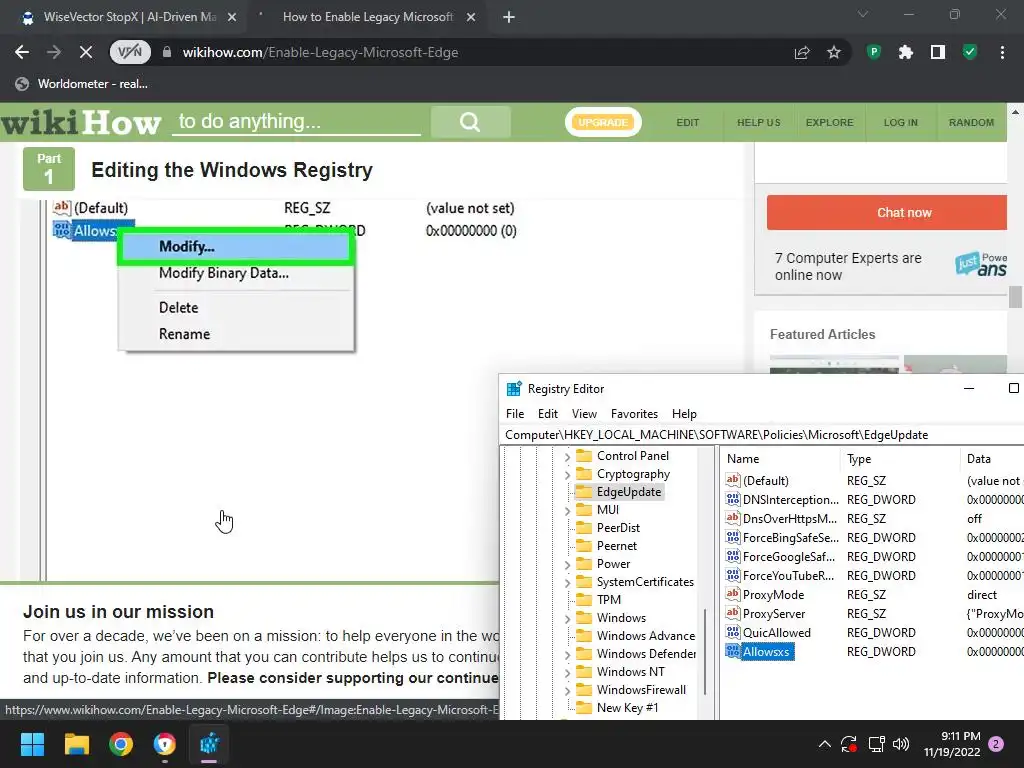The width and height of the screenshot is (1024, 768).
Task: Bookmark this page with star icon
Action: point(834,52)
